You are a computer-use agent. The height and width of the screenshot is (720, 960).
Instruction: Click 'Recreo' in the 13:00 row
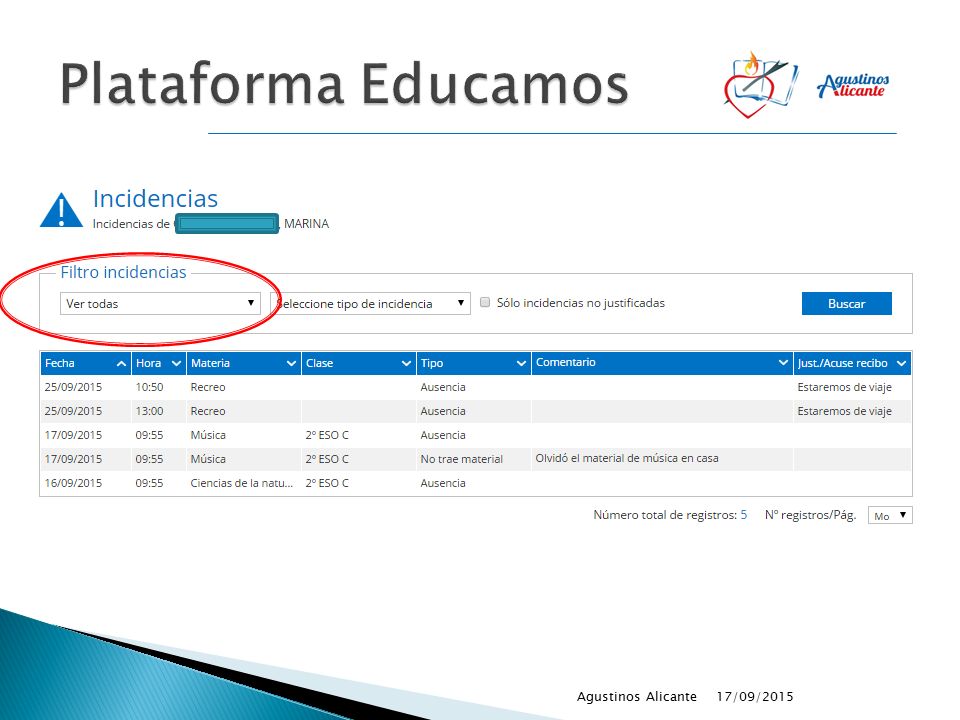(x=208, y=411)
